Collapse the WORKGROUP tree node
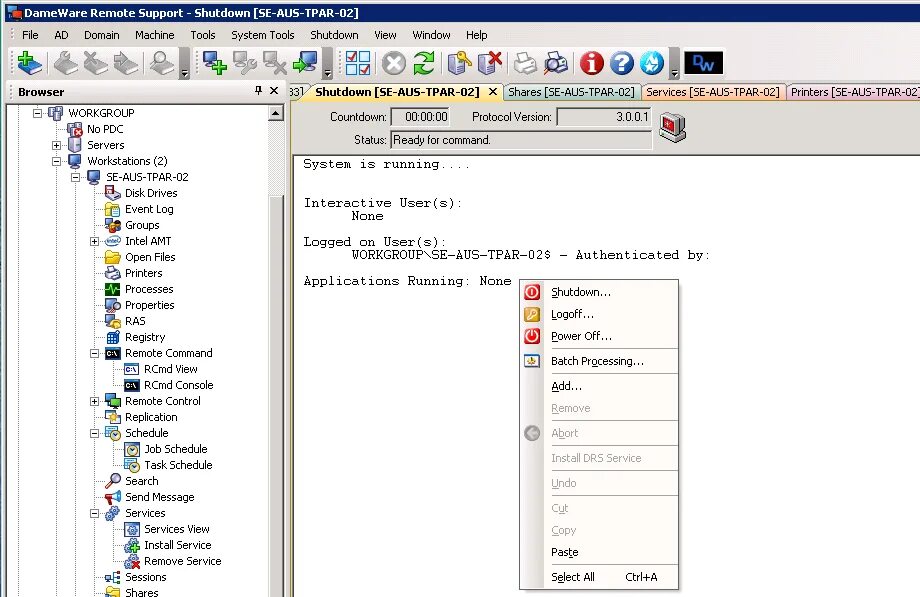 [38, 113]
